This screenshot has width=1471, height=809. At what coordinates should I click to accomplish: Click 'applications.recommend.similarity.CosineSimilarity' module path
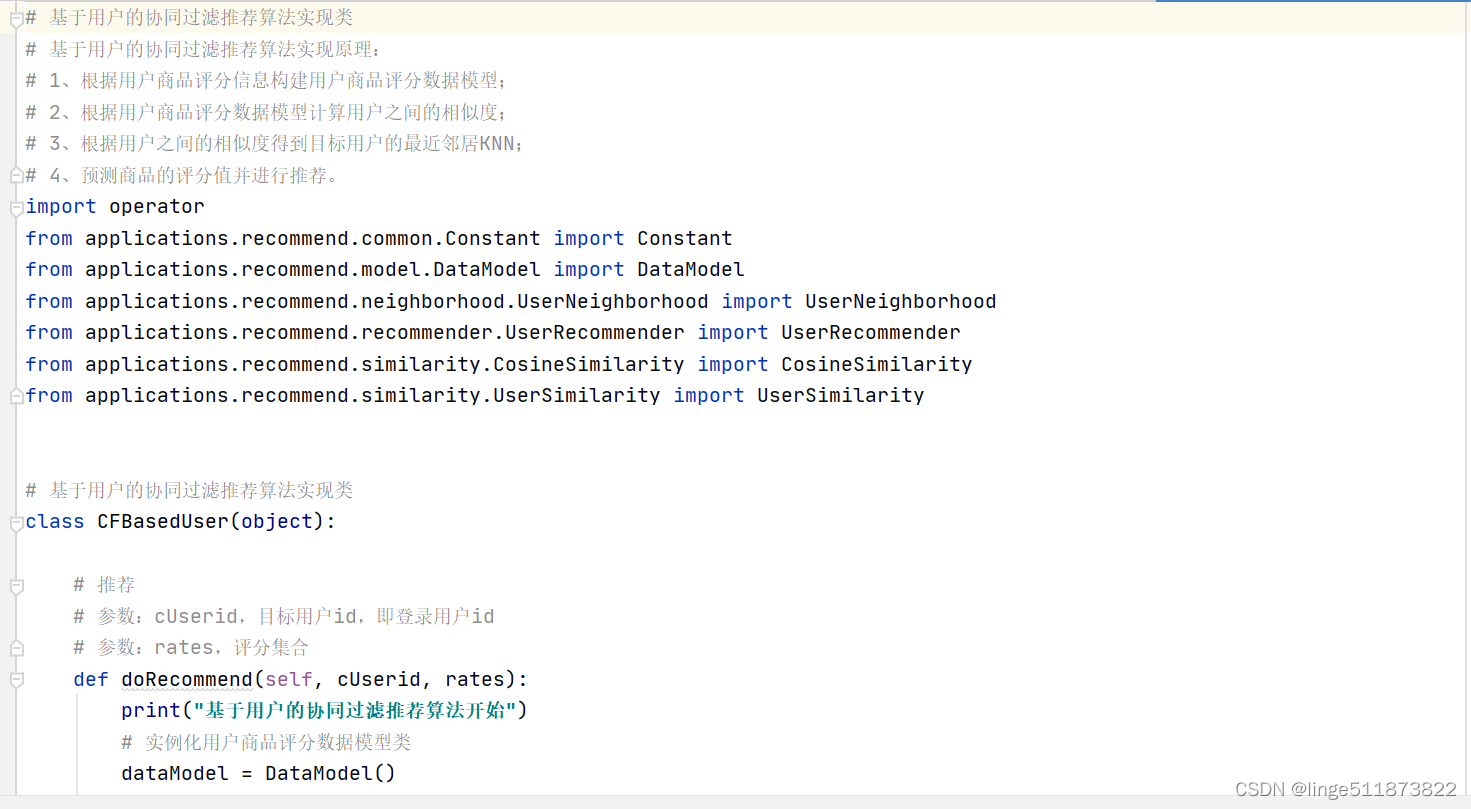tap(385, 365)
